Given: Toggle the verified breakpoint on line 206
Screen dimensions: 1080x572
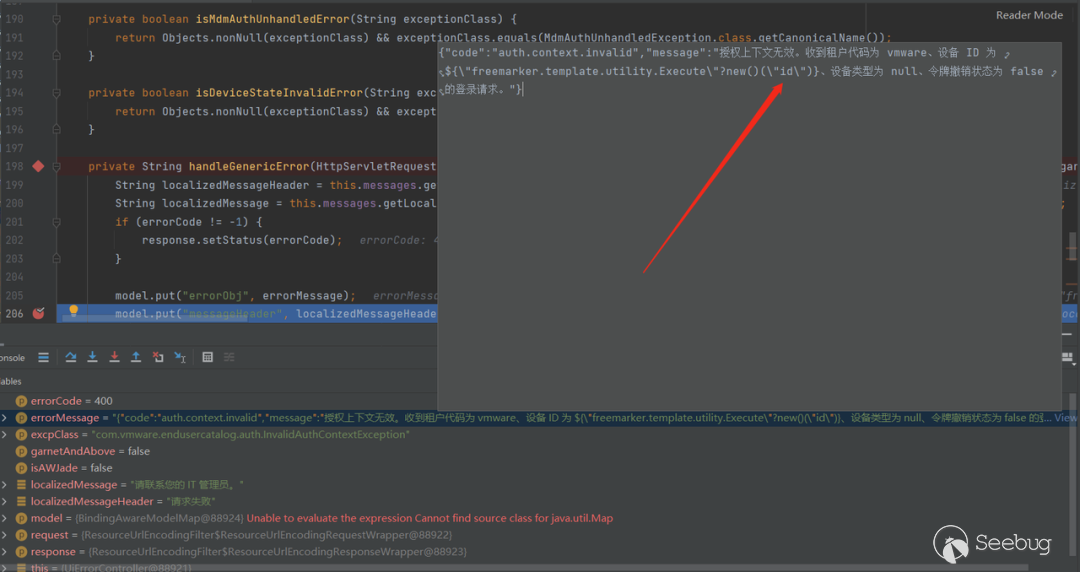Looking at the screenshot, I should click(39, 314).
